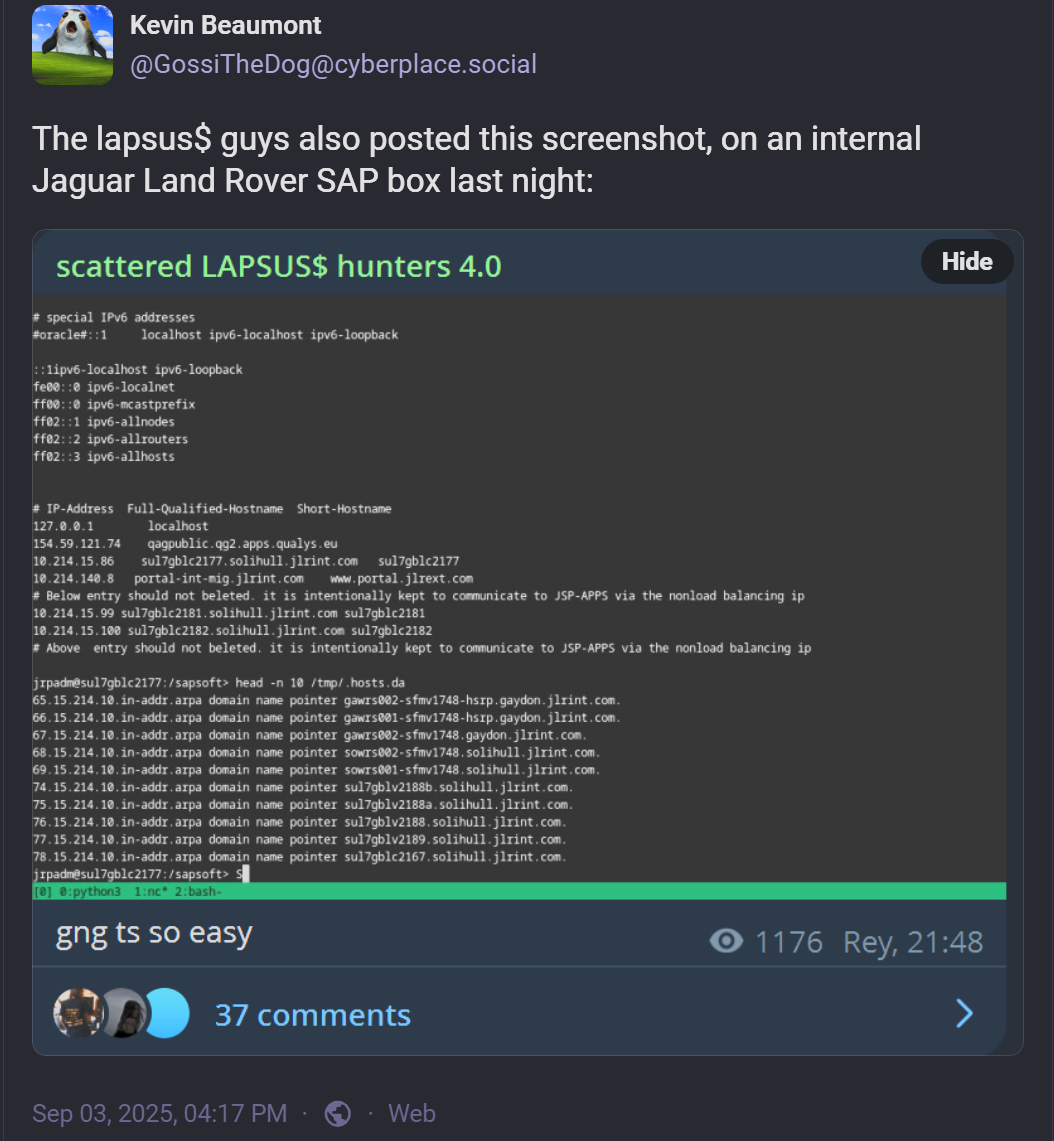Click the blue circle commenter avatar
The height and width of the screenshot is (1141, 1054).
click(167, 1012)
